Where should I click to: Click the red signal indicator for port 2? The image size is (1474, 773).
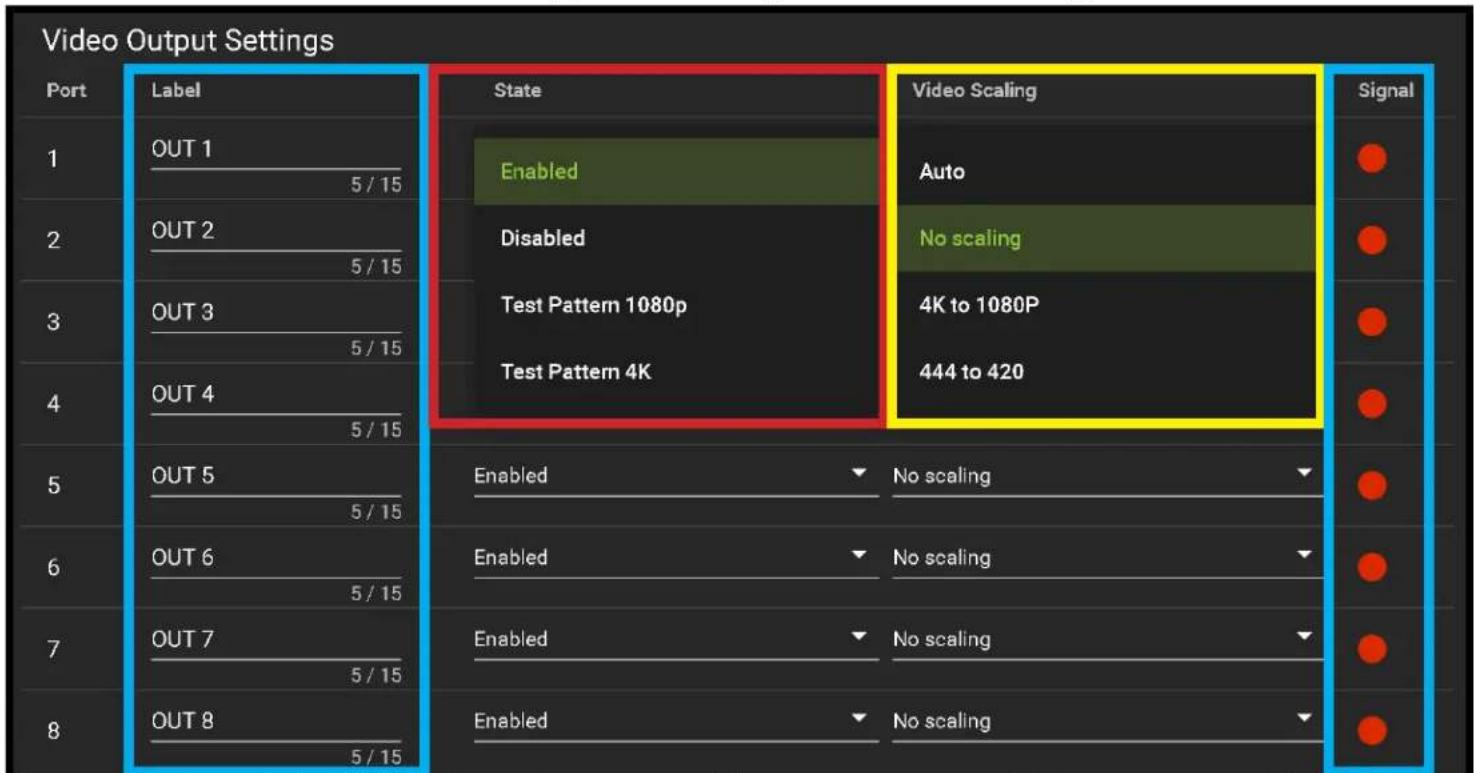1372,240
